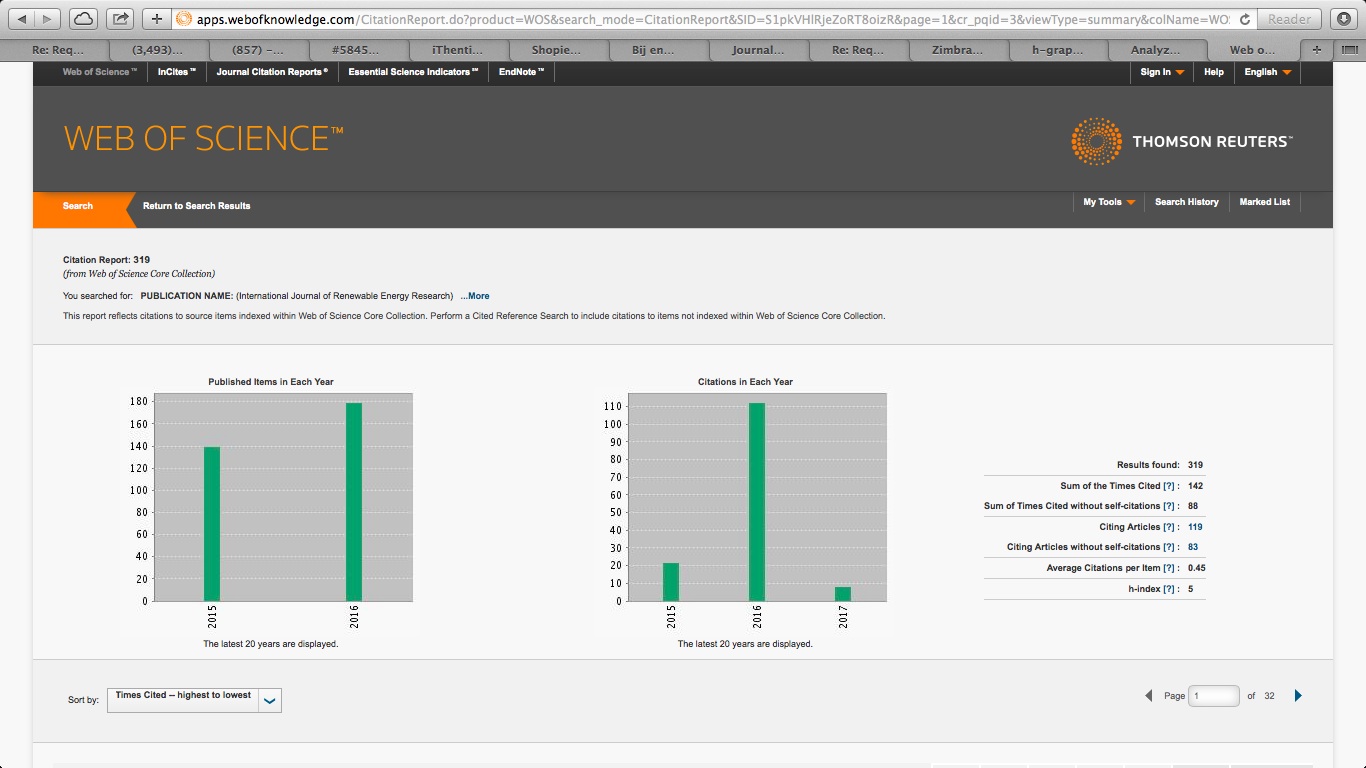Reload page with the refresh arrow icon
Image resolution: width=1366 pixels, height=768 pixels.
click(1244, 19)
